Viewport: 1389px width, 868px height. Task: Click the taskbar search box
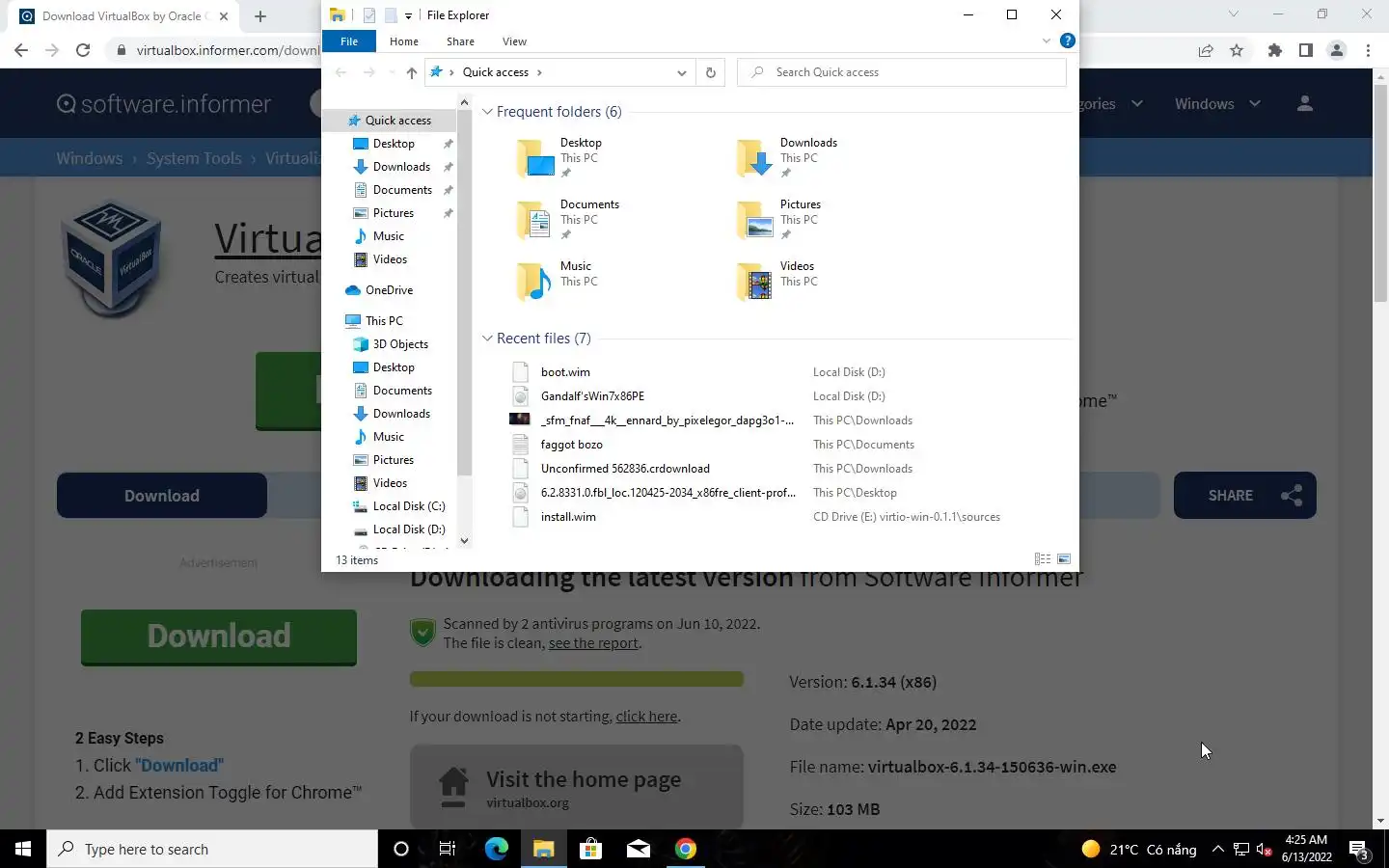pos(212,849)
